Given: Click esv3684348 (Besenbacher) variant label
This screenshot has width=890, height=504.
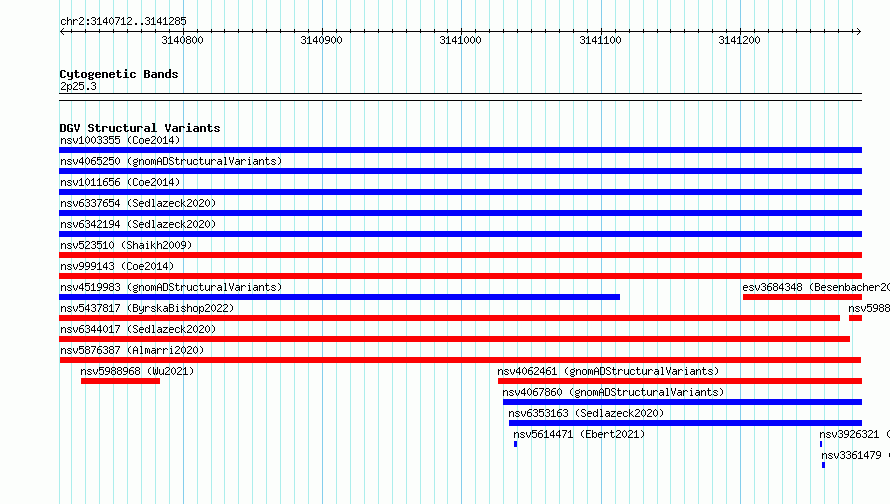Looking at the screenshot, I should (x=816, y=287).
